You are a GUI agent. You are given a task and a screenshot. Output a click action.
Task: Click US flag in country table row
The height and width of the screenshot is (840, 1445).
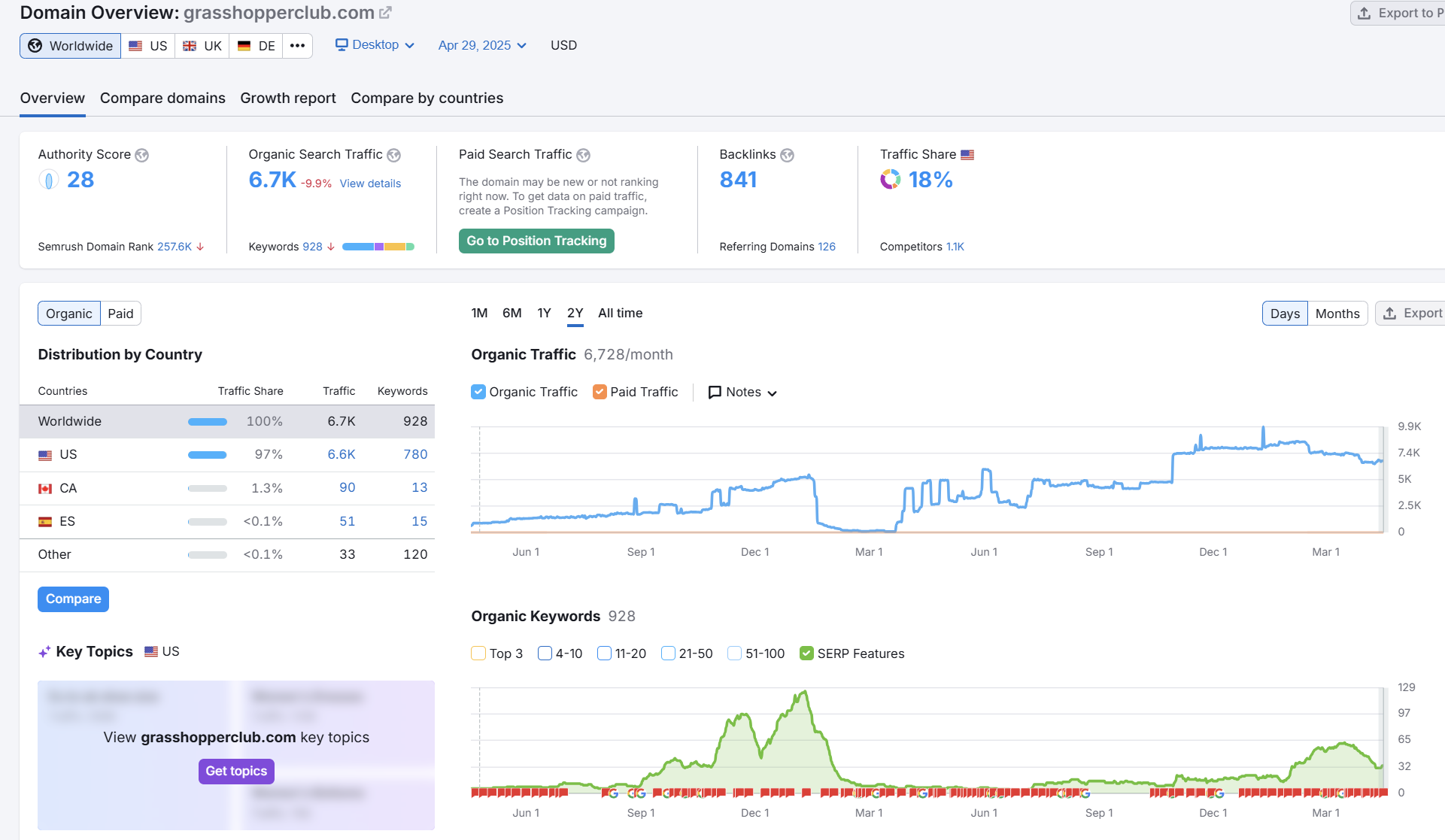(45, 455)
